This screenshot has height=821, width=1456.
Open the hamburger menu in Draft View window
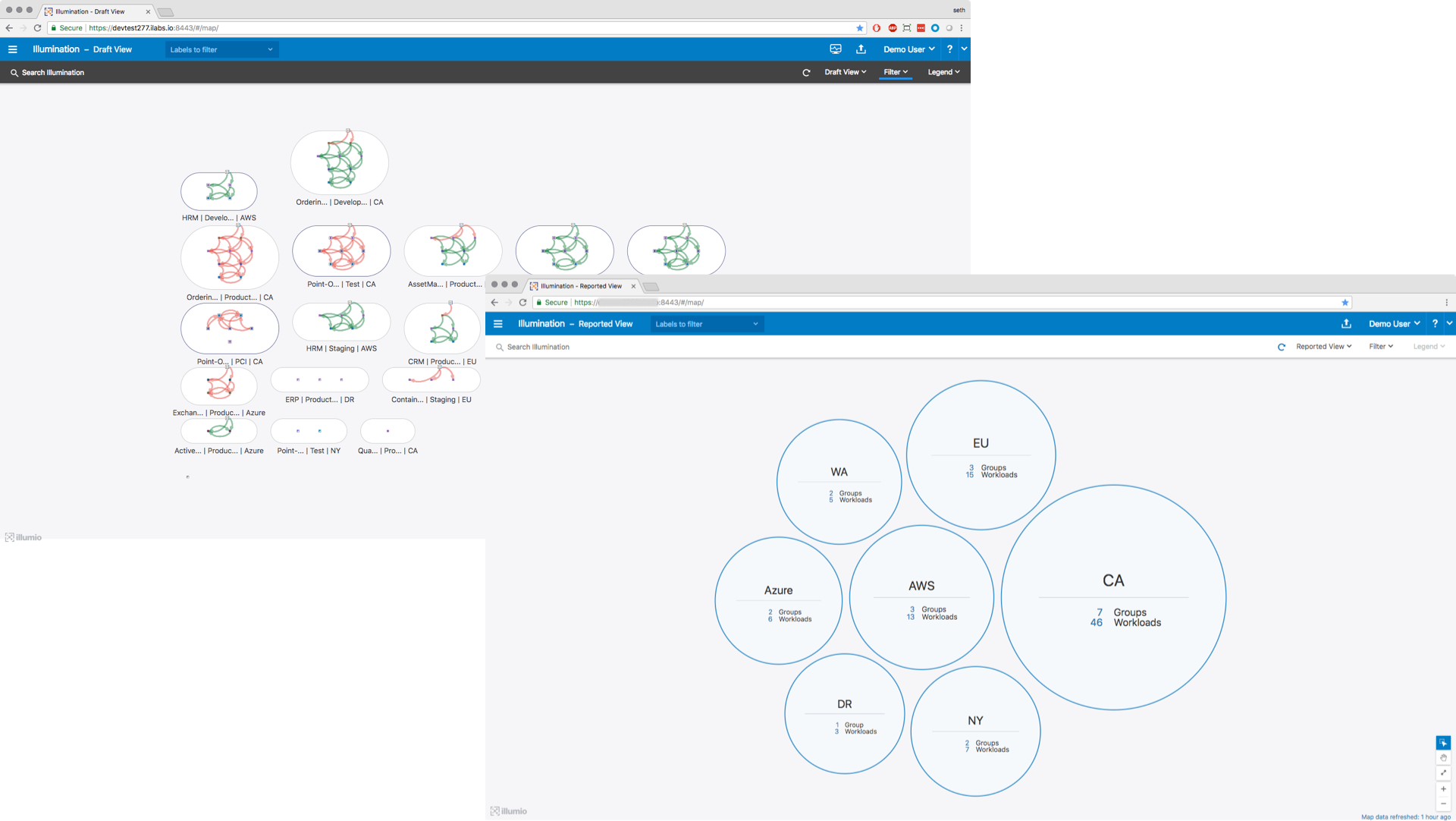(x=12, y=49)
